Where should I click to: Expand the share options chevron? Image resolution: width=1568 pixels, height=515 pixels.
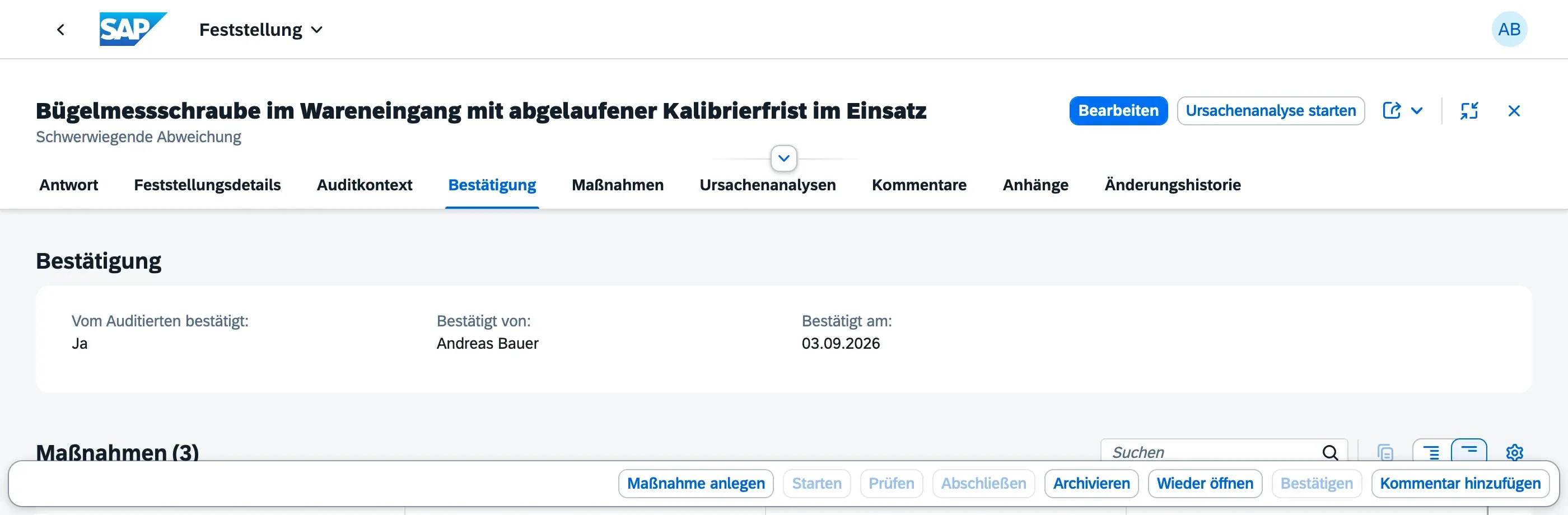click(x=1416, y=111)
